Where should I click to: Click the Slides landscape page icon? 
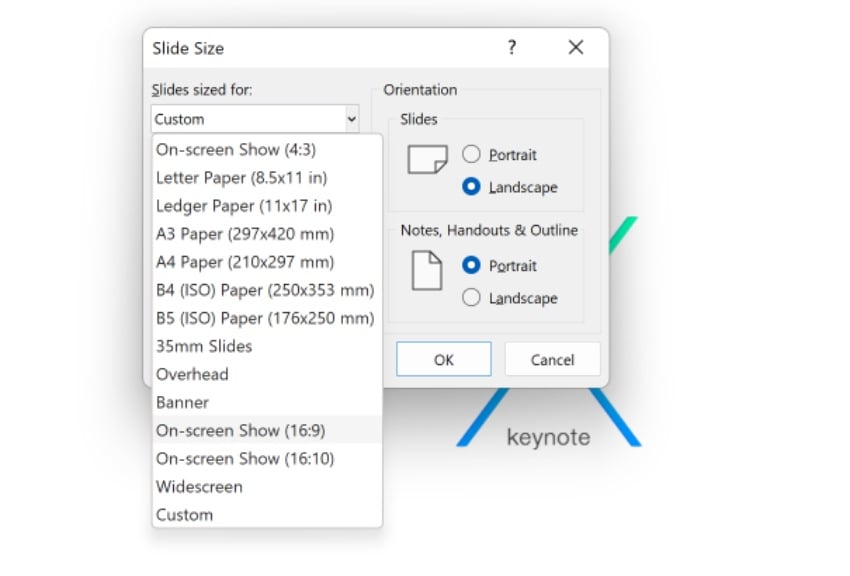427,159
